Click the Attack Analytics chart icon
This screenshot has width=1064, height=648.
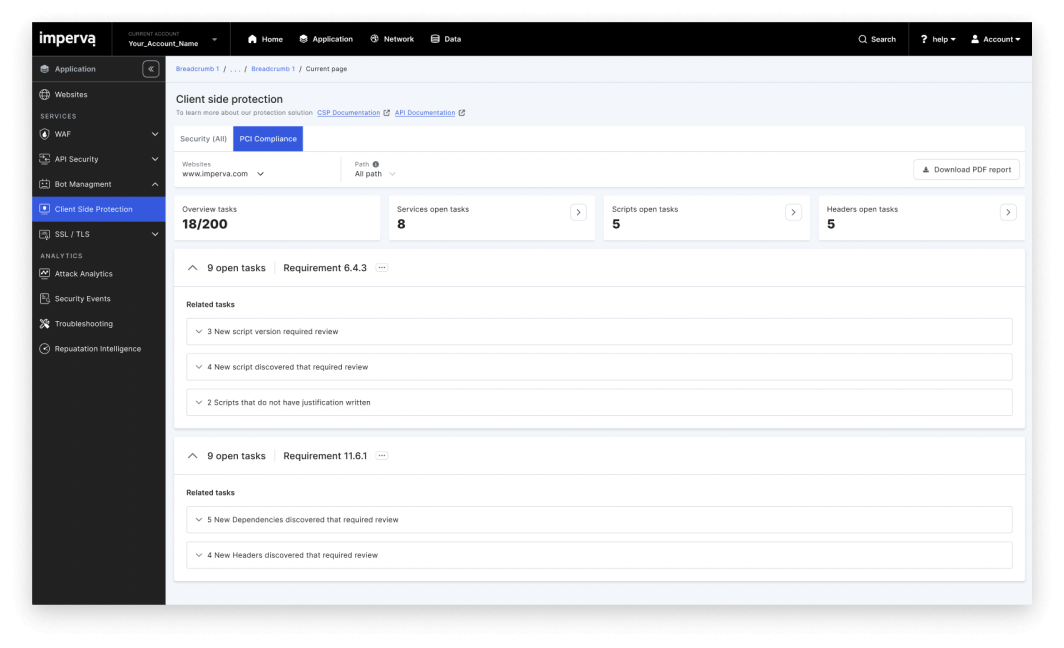tap(45, 273)
